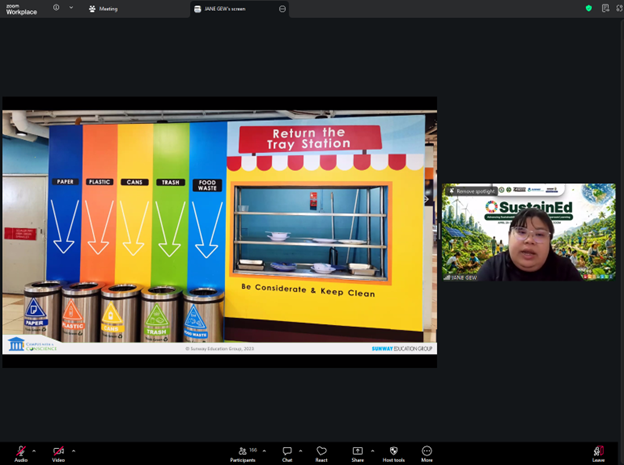Expand share options arrow next to Share
The image size is (624, 465).
(373, 450)
